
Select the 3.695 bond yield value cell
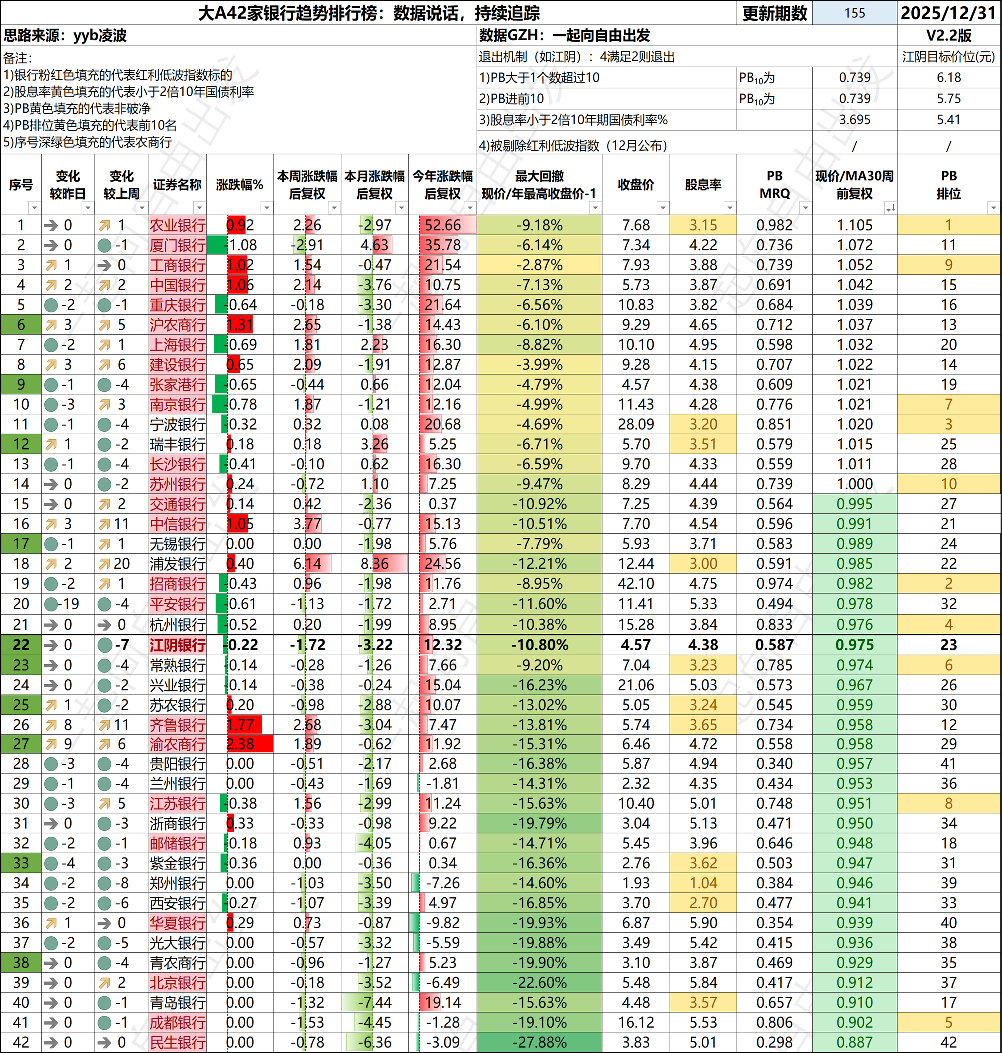(855, 120)
